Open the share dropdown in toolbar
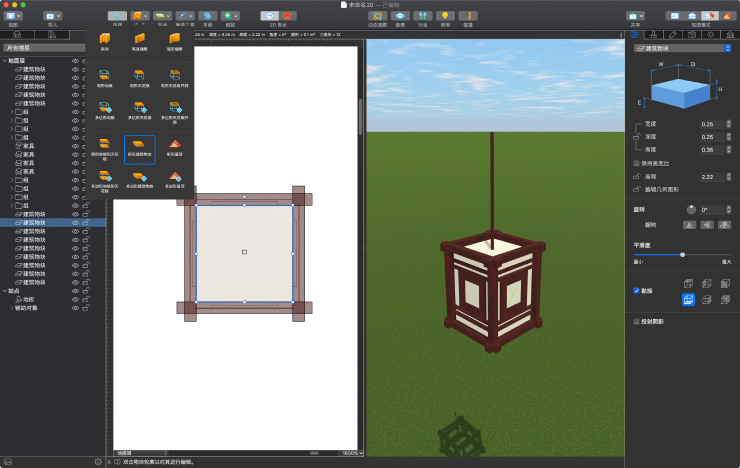 [x=635, y=16]
